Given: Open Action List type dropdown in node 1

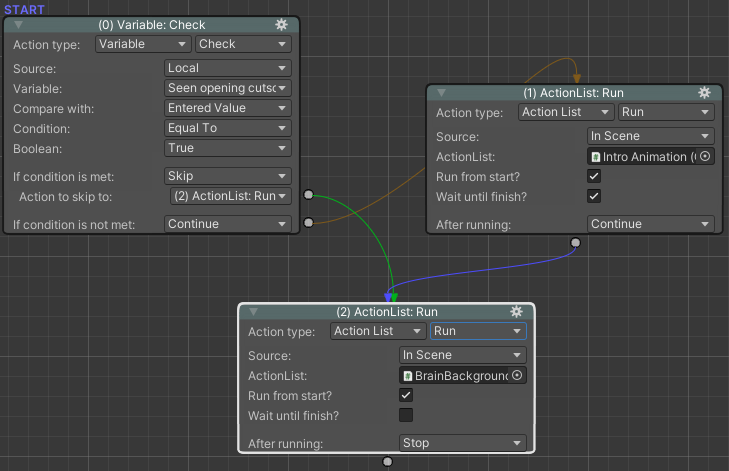Looking at the screenshot, I should (x=566, y=112).
